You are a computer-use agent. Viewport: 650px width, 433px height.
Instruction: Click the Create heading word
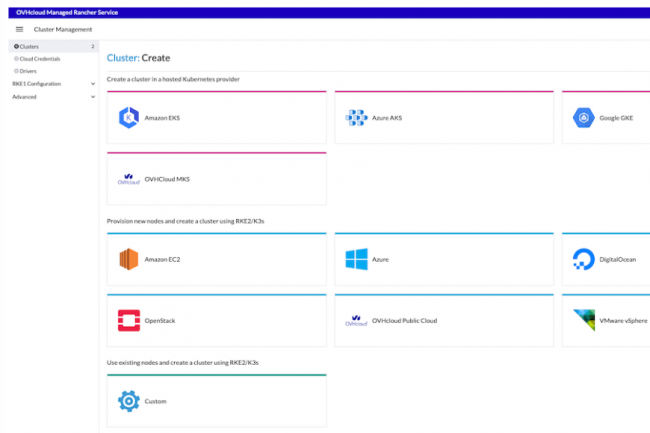pos(156,58)
